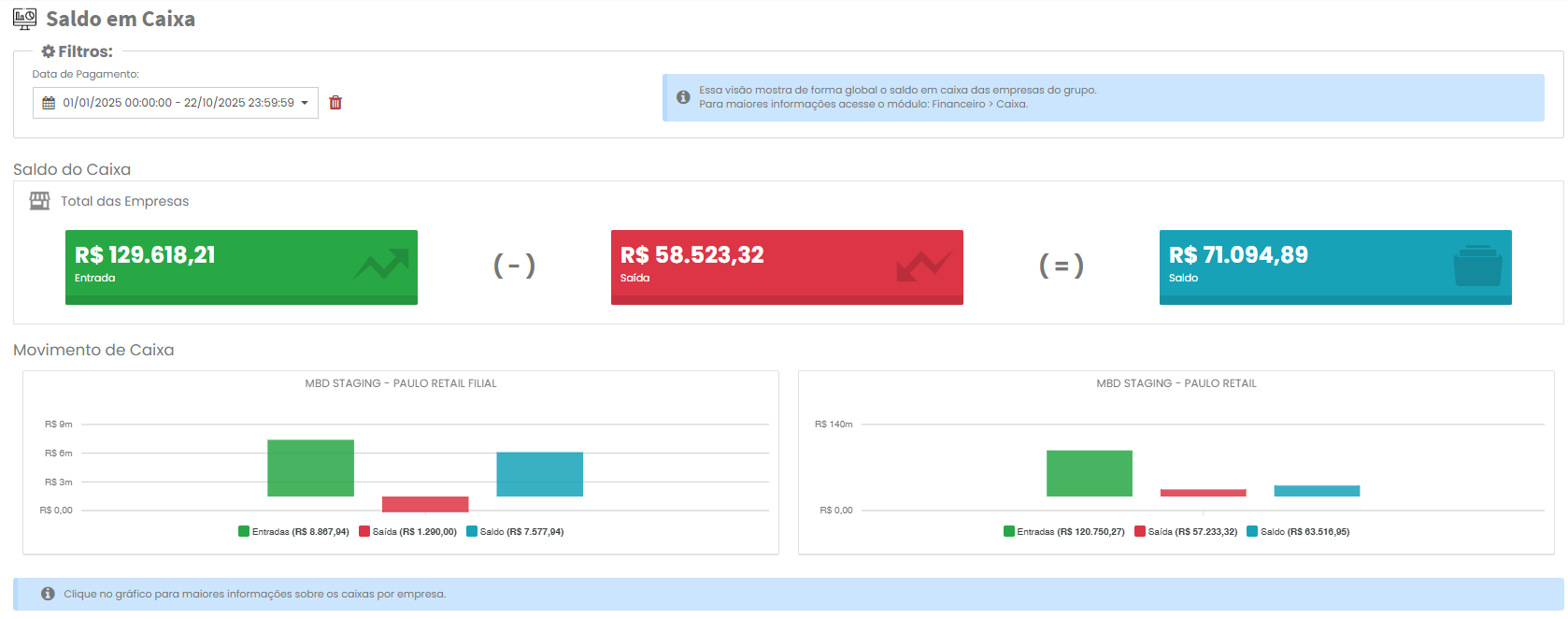Viewport: 1568px width, 619px height.
Task: Toggle Saída legend in PAULO RETAIL FILIAL chart
Action: click(x=407, y=532)
